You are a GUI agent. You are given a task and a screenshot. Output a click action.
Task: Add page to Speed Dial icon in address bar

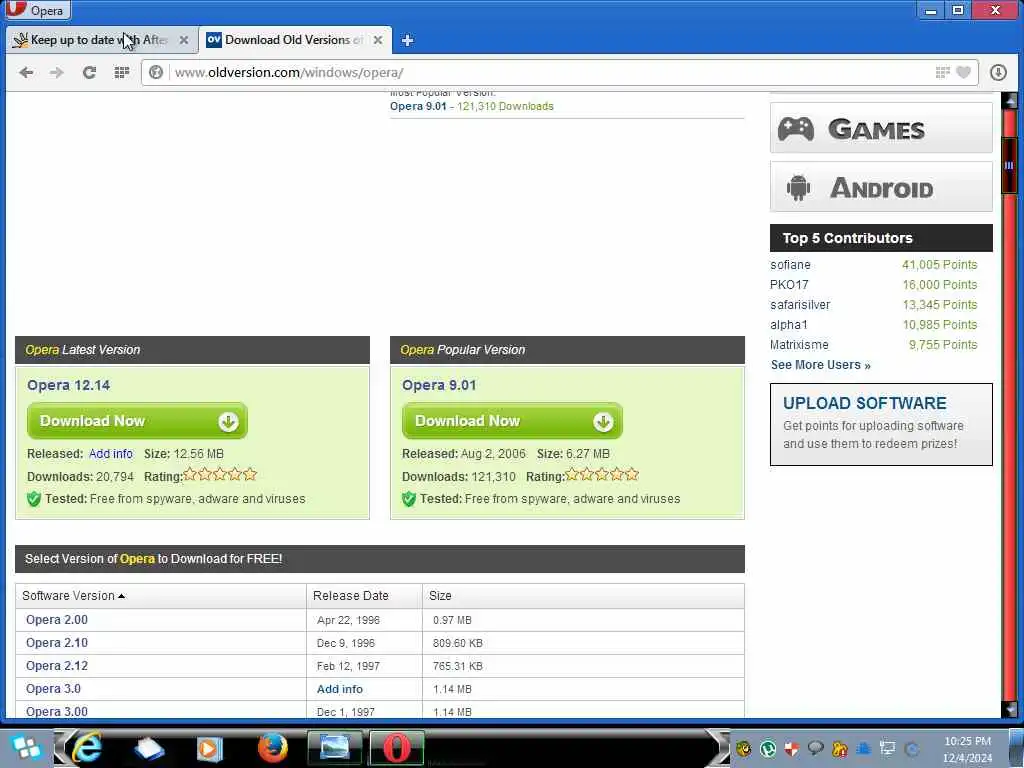point(942,72)
